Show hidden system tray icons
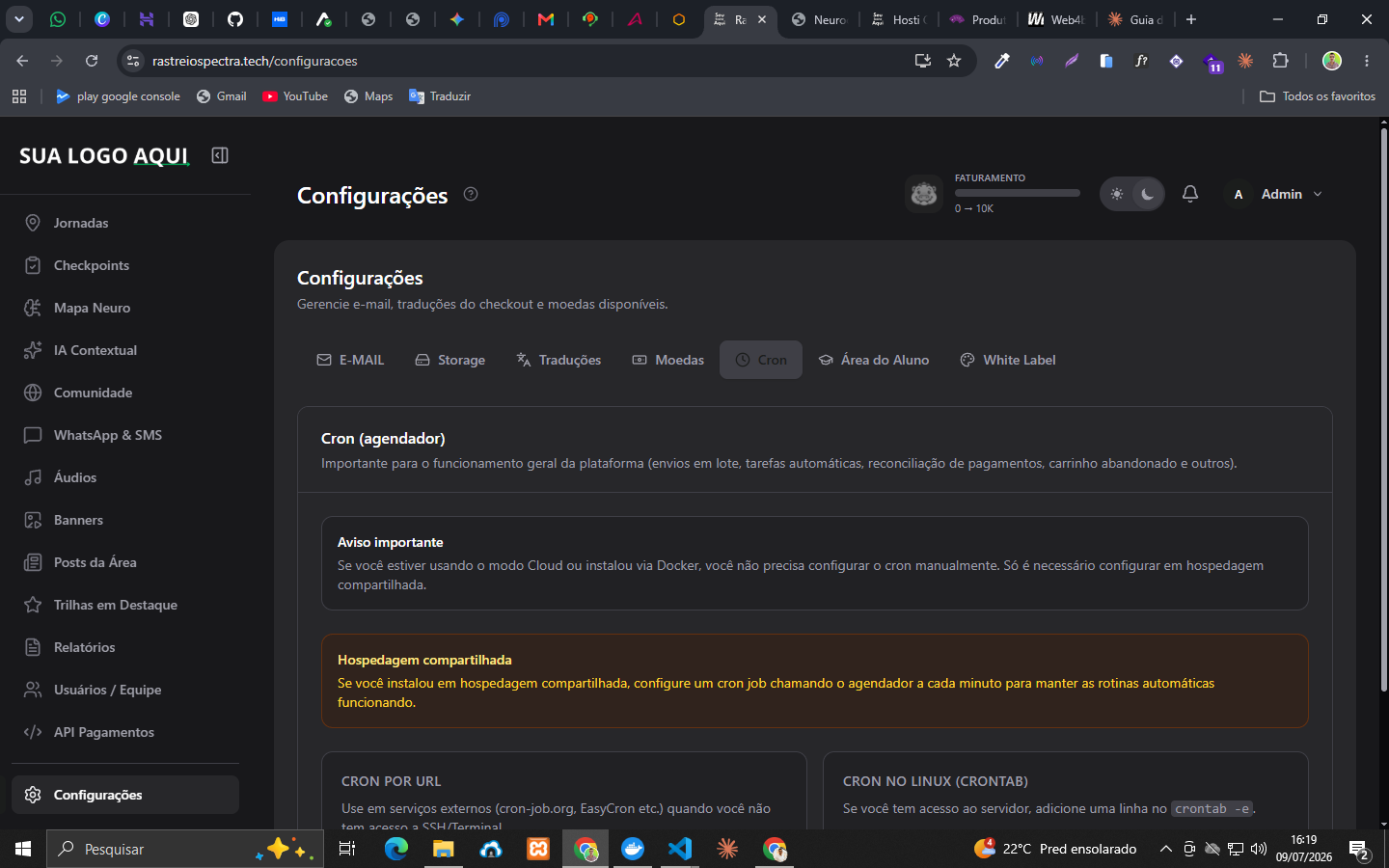This screenshot has width=1389, height=868. [x=1165, y=849]
